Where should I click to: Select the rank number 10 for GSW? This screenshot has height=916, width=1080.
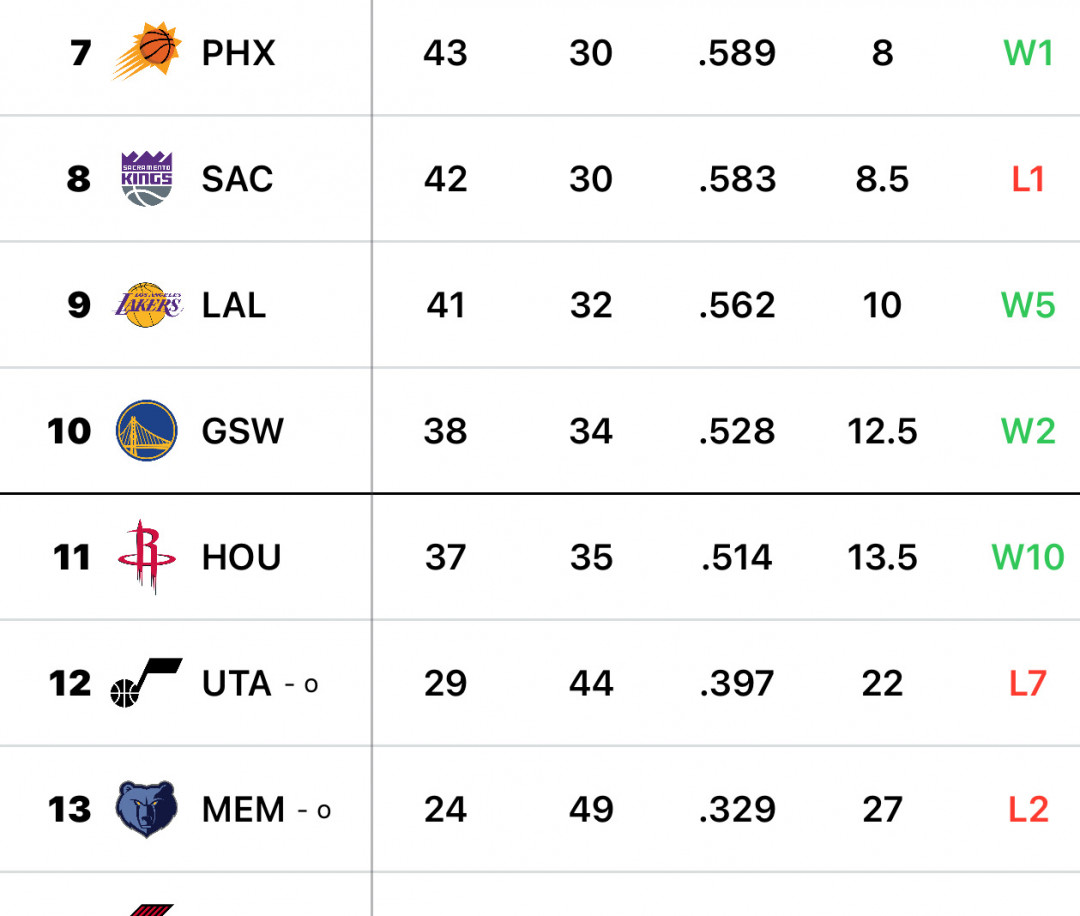pos(69,431)
